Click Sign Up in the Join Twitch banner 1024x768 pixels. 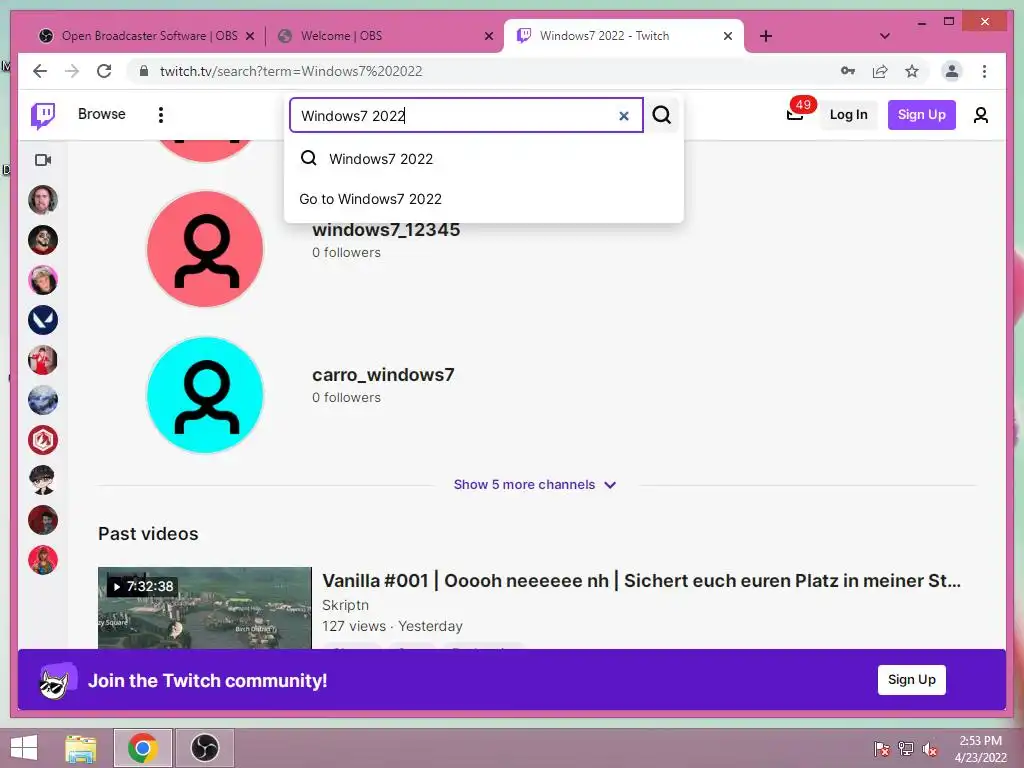(912, 680)
